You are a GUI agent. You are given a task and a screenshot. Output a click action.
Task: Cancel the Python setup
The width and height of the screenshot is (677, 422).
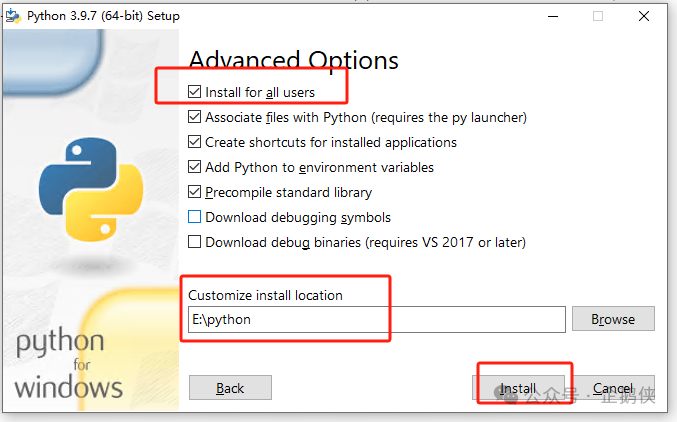point(613,388)
